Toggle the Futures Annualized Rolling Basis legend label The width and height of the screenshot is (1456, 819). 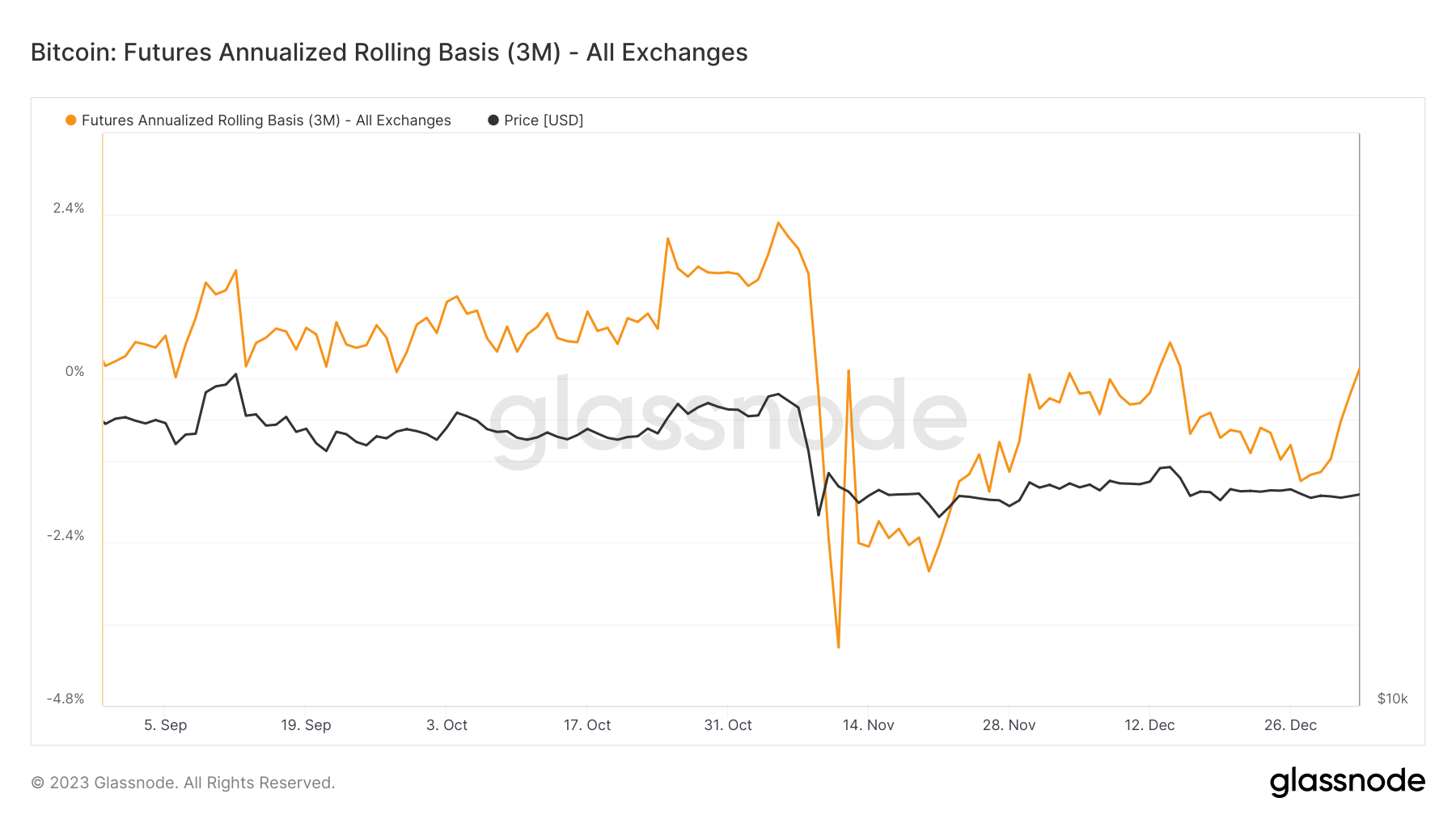[x=266, y=120]
